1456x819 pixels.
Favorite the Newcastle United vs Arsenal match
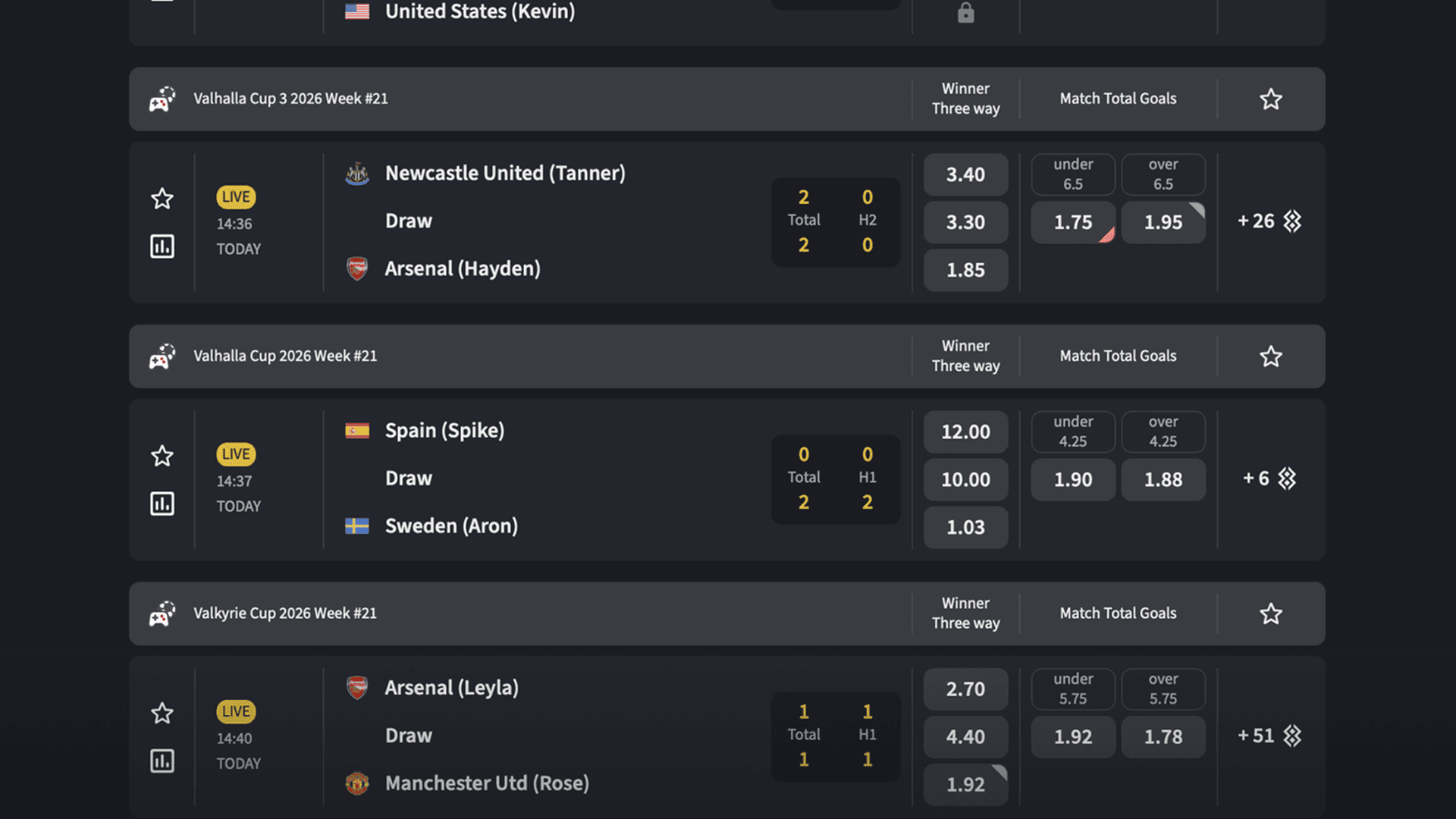click(162, 199)
